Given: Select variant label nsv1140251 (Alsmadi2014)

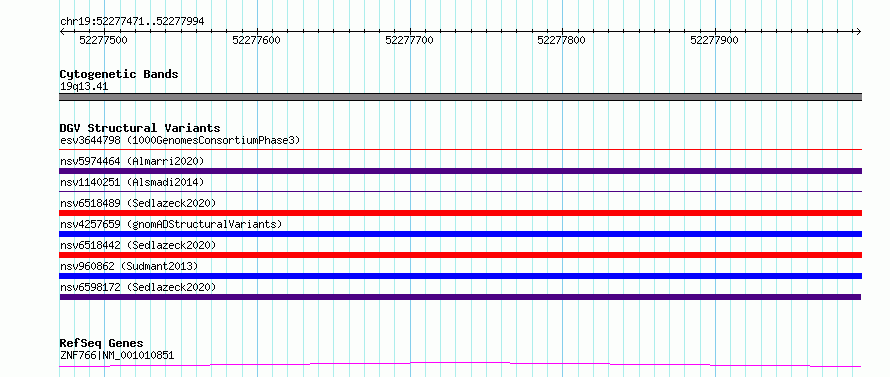Looking at the screenshot, I should point(132,182).
